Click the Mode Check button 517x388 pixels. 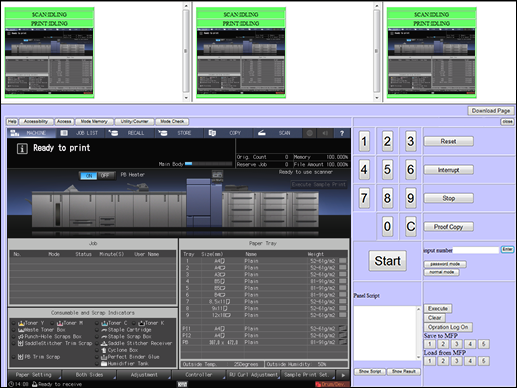(172, 122)
